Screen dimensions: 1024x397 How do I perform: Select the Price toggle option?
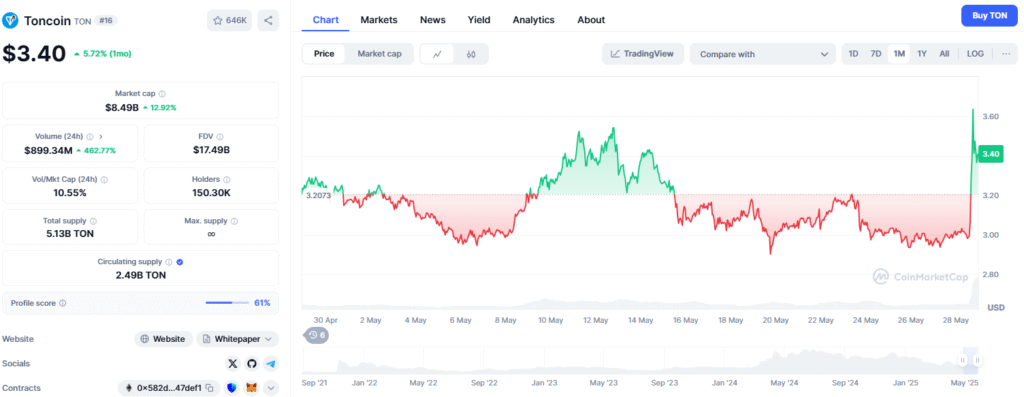click(x=324, y=54)
